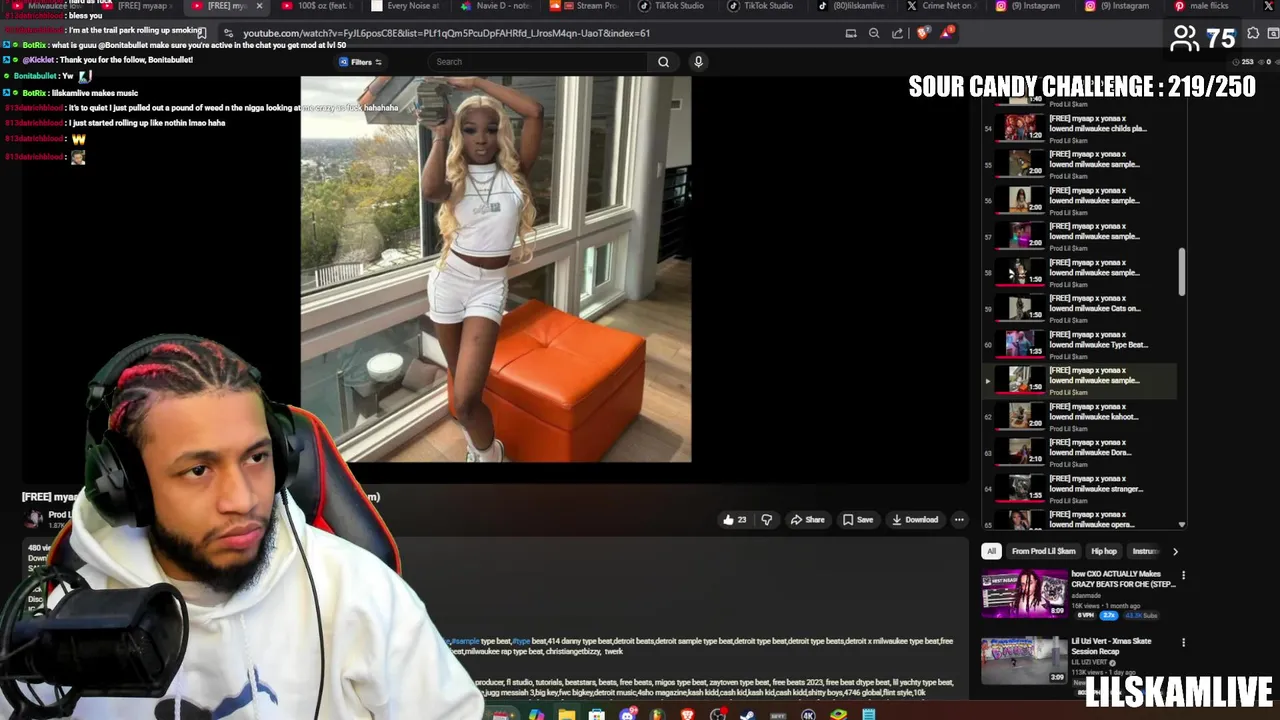This screenshot has width=1280, height=720.
Task: Open Copilot from taskbar
Action: pos(536,714)
